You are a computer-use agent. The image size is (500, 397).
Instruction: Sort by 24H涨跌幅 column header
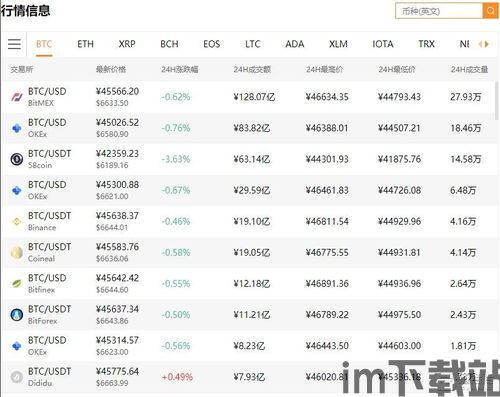point(180,69)
